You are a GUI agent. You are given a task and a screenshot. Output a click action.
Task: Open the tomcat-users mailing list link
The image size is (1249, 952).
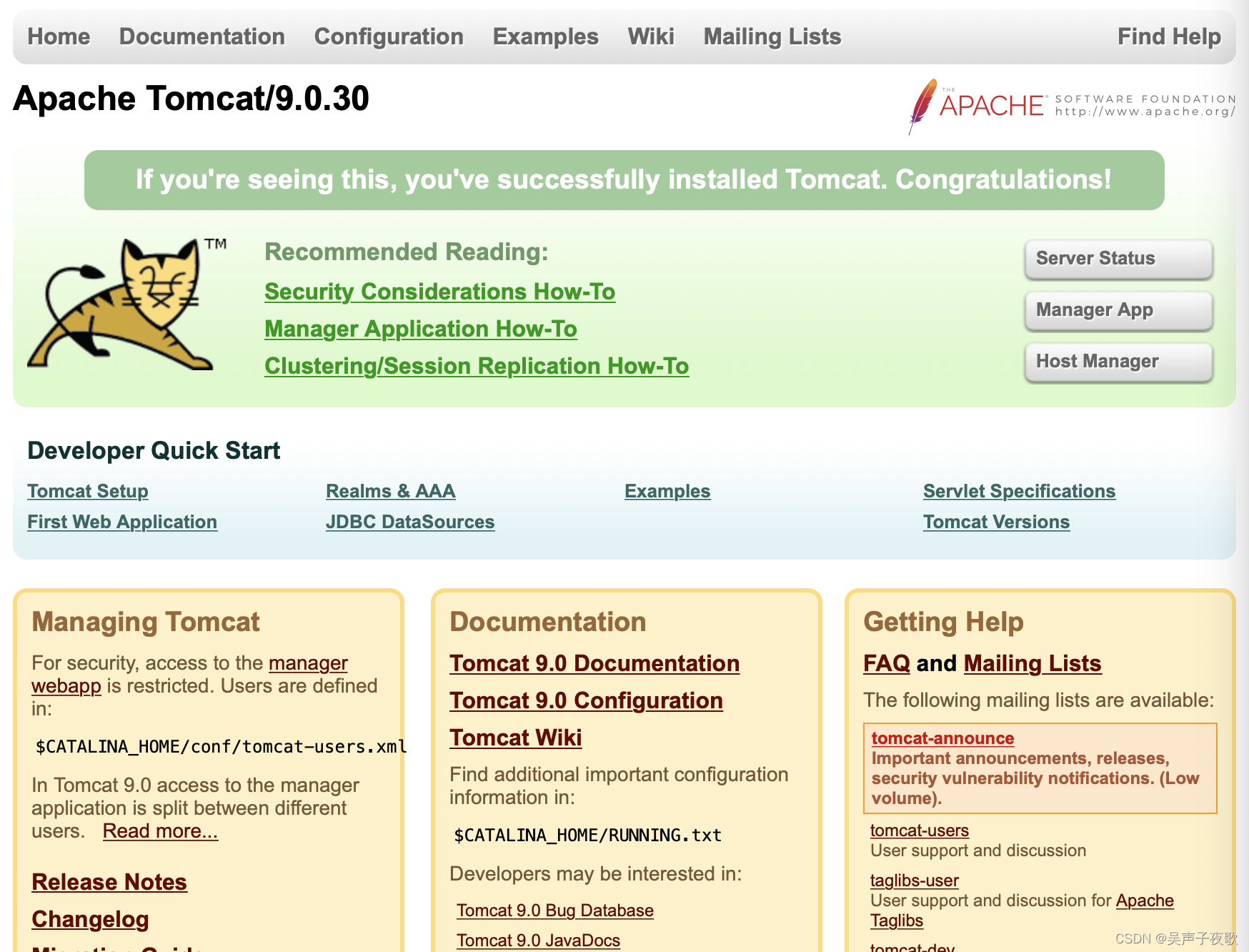pos(920,830)
